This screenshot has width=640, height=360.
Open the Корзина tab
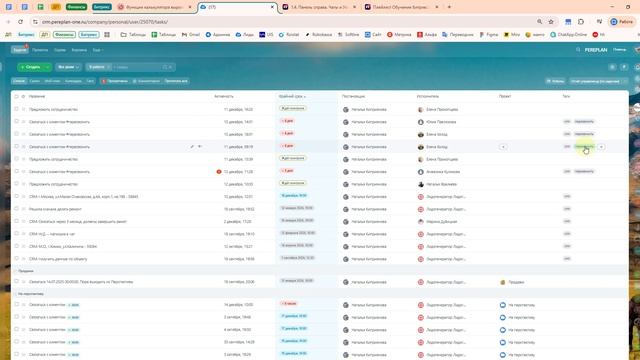click(79, 50)
